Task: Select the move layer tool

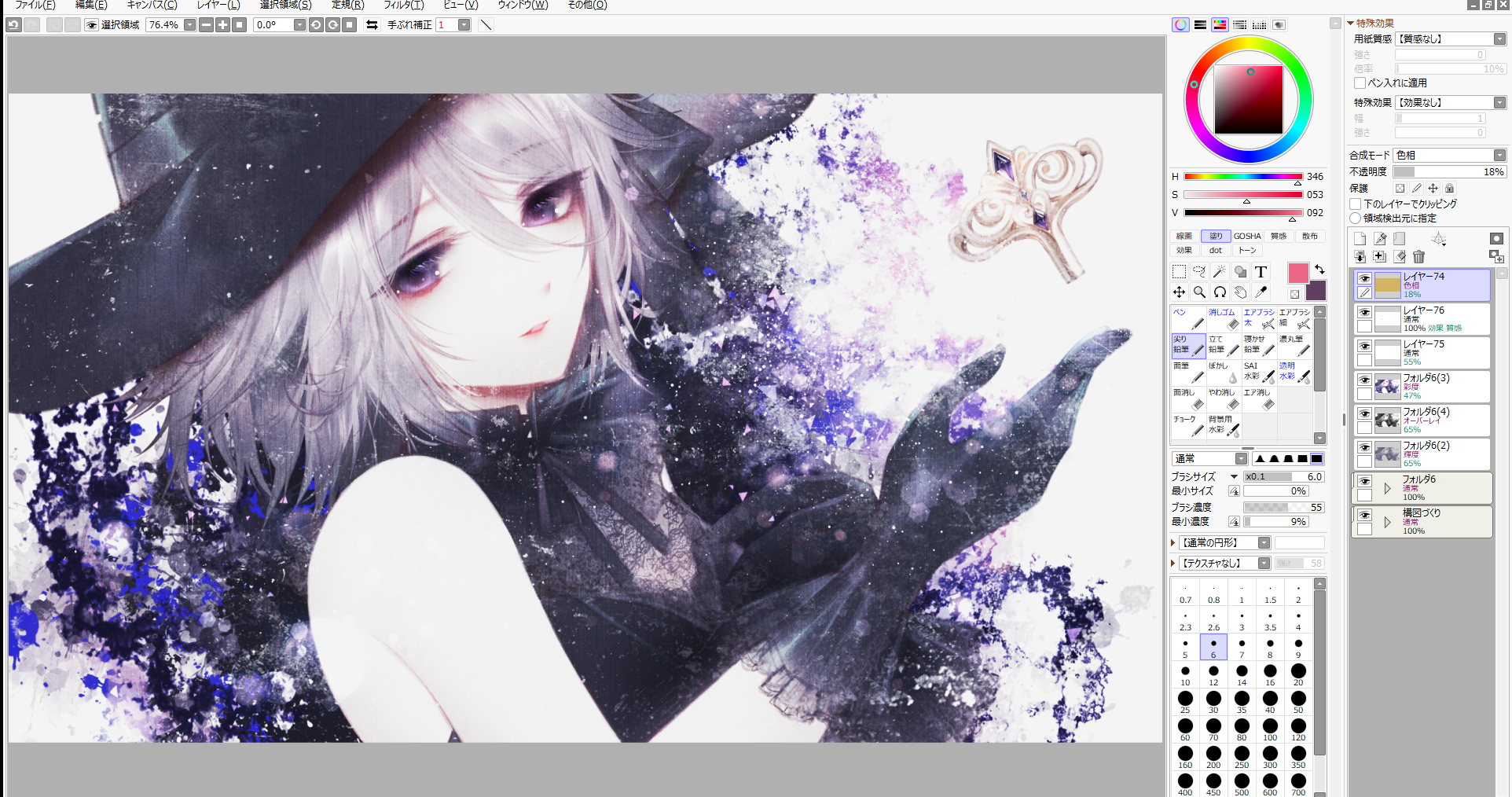Action: 1179,292
